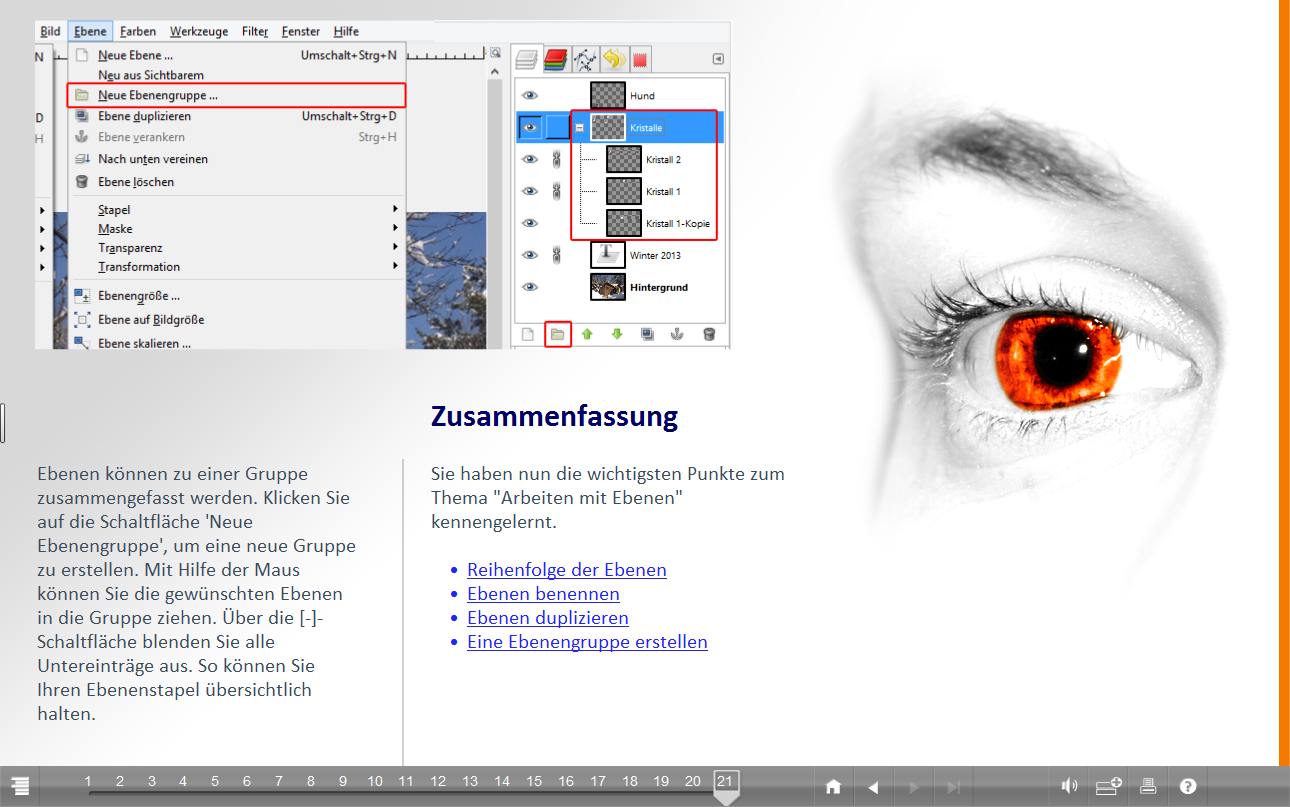
Task: Click the new layer icon below layers
Action: tap(528, 334)
